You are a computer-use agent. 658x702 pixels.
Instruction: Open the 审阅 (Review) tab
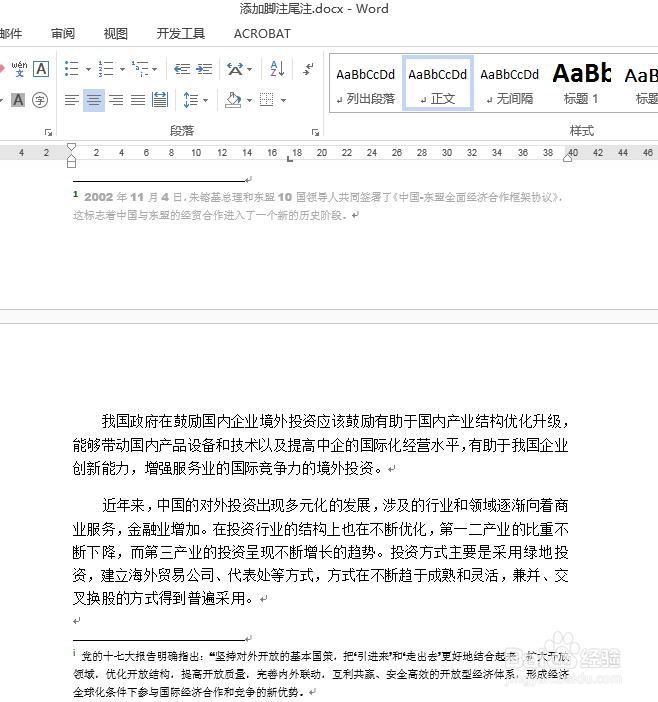(63, 34)
